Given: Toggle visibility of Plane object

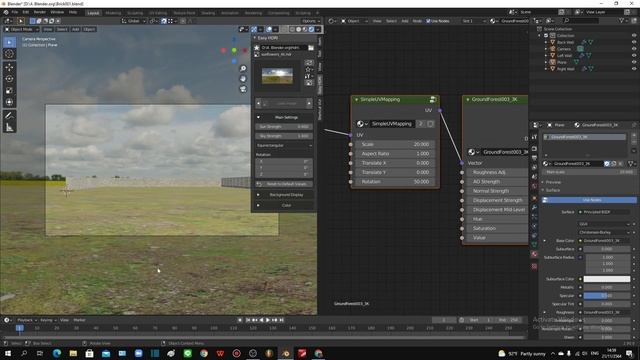Looking at the screenshot, I should tap(634, 62).
